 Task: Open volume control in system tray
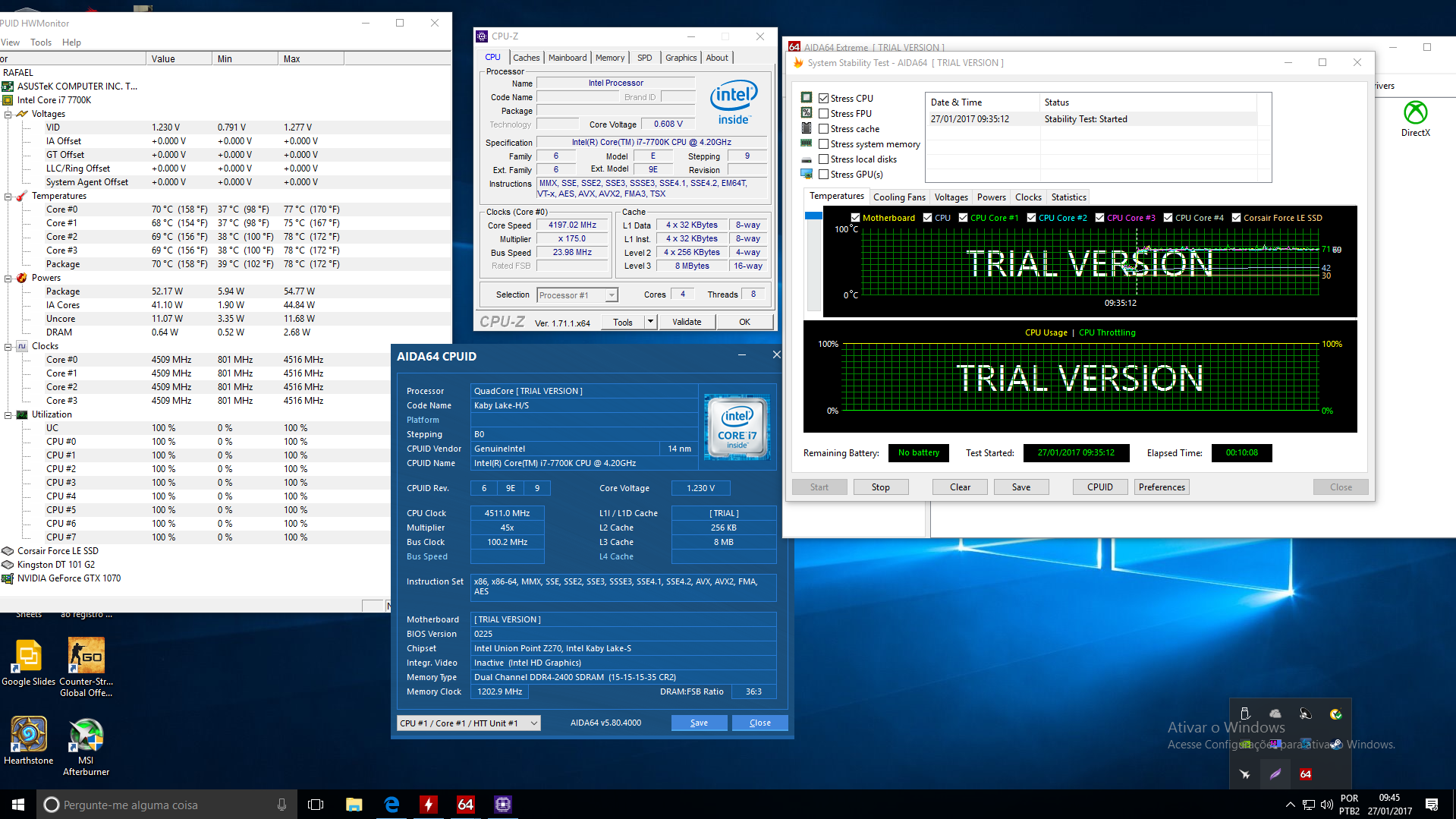1327,805
